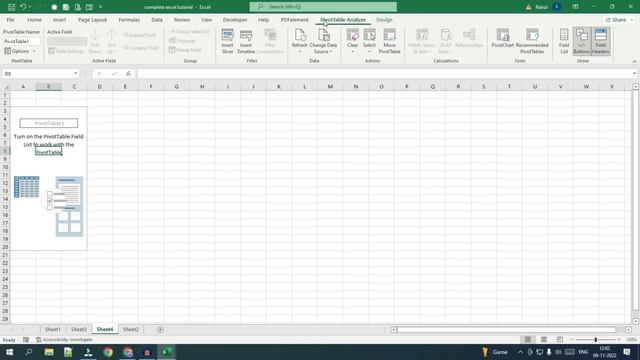Switch to Sheet3 tab
Image resolution: width=640 pixels, height=360 pixels.
tap(79, 329)
